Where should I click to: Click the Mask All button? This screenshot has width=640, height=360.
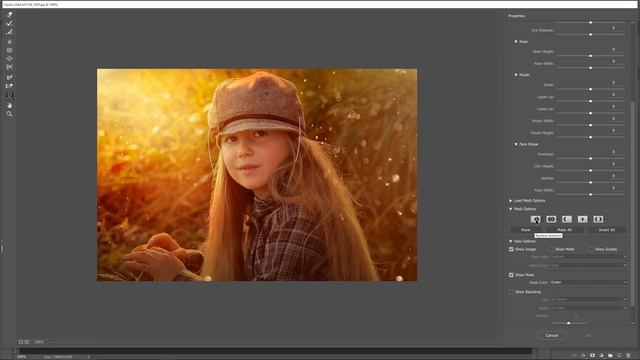[564, 230]
